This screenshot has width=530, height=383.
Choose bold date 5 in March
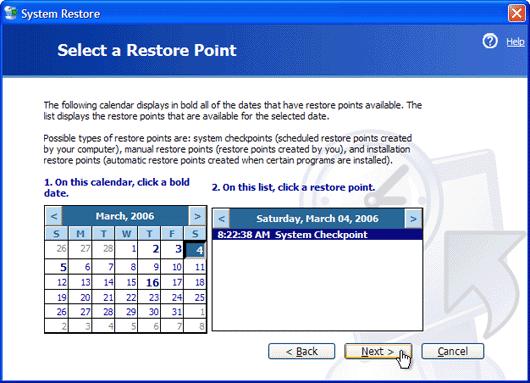[x=57, y=267]
